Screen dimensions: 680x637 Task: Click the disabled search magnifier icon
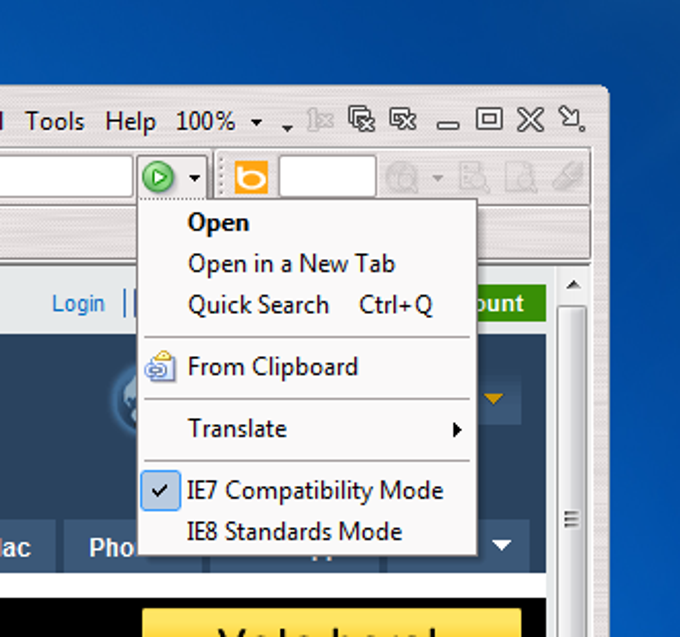[402, 177]
